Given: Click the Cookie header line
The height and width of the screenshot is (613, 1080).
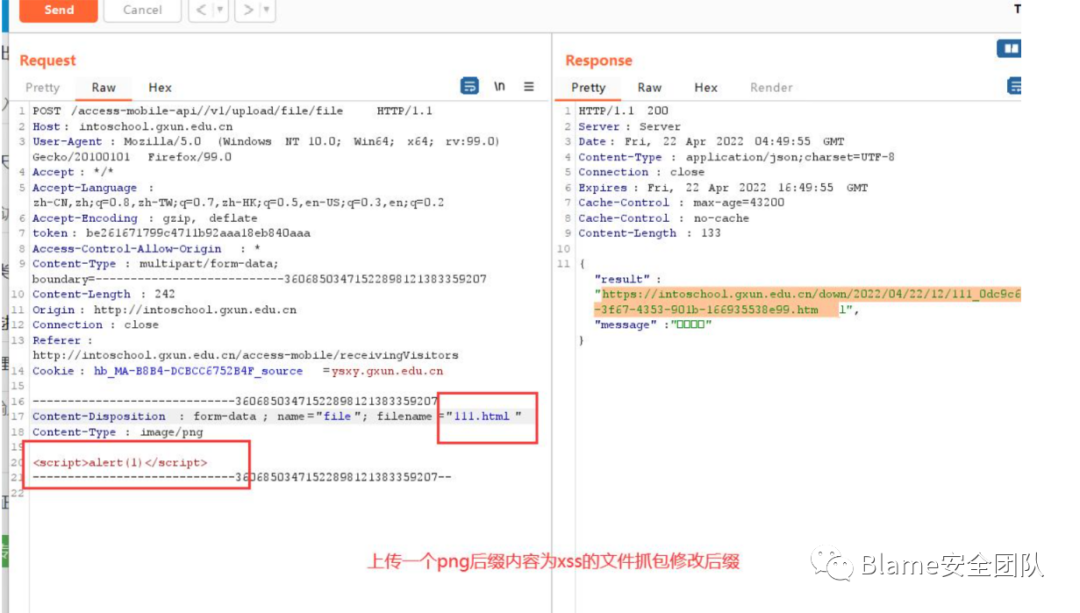Looking at the screenshot, I should [x=238, y=371].
